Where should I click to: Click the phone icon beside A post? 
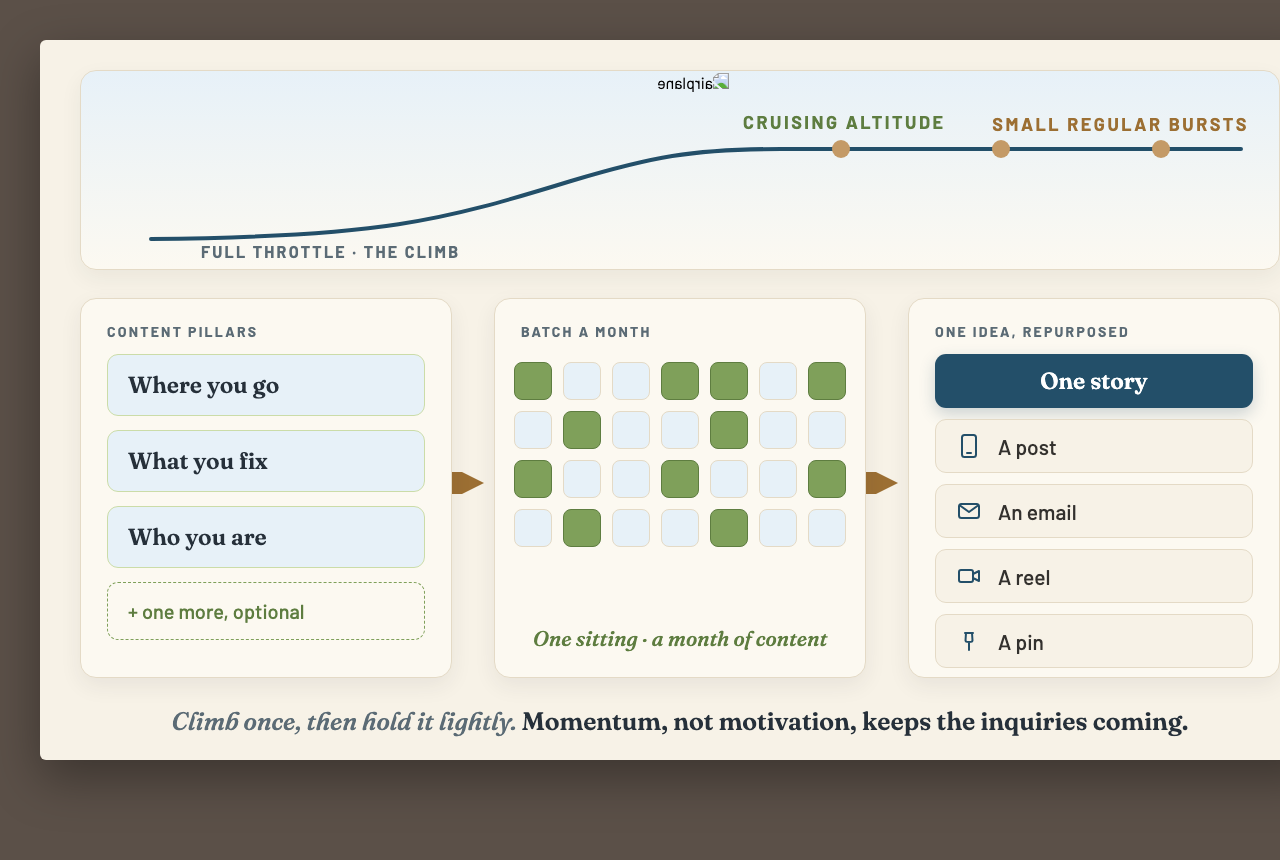click(968, 446)
